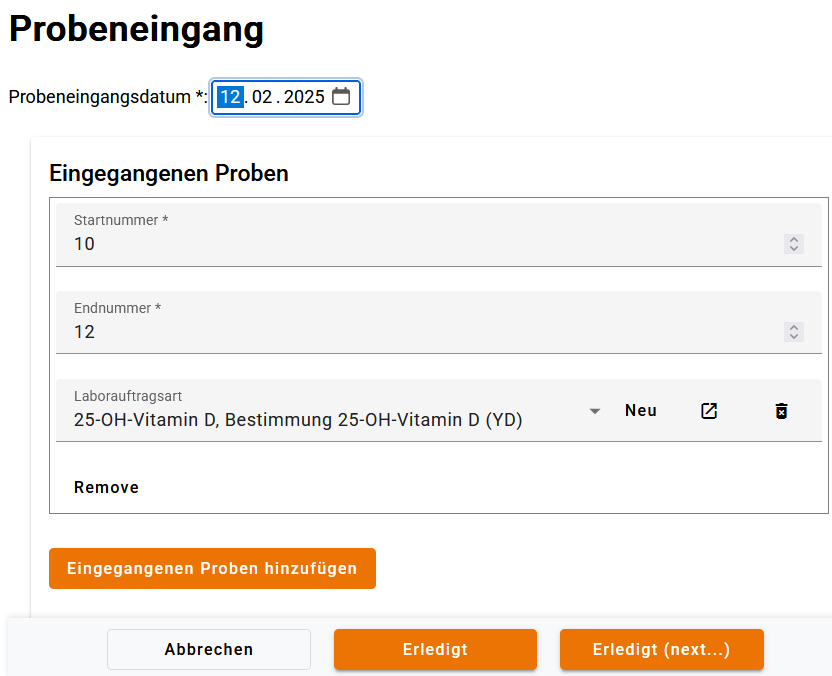Open the calendar date picker icon
This screenshot has height=676, width=832.
(x=341, y=97)
